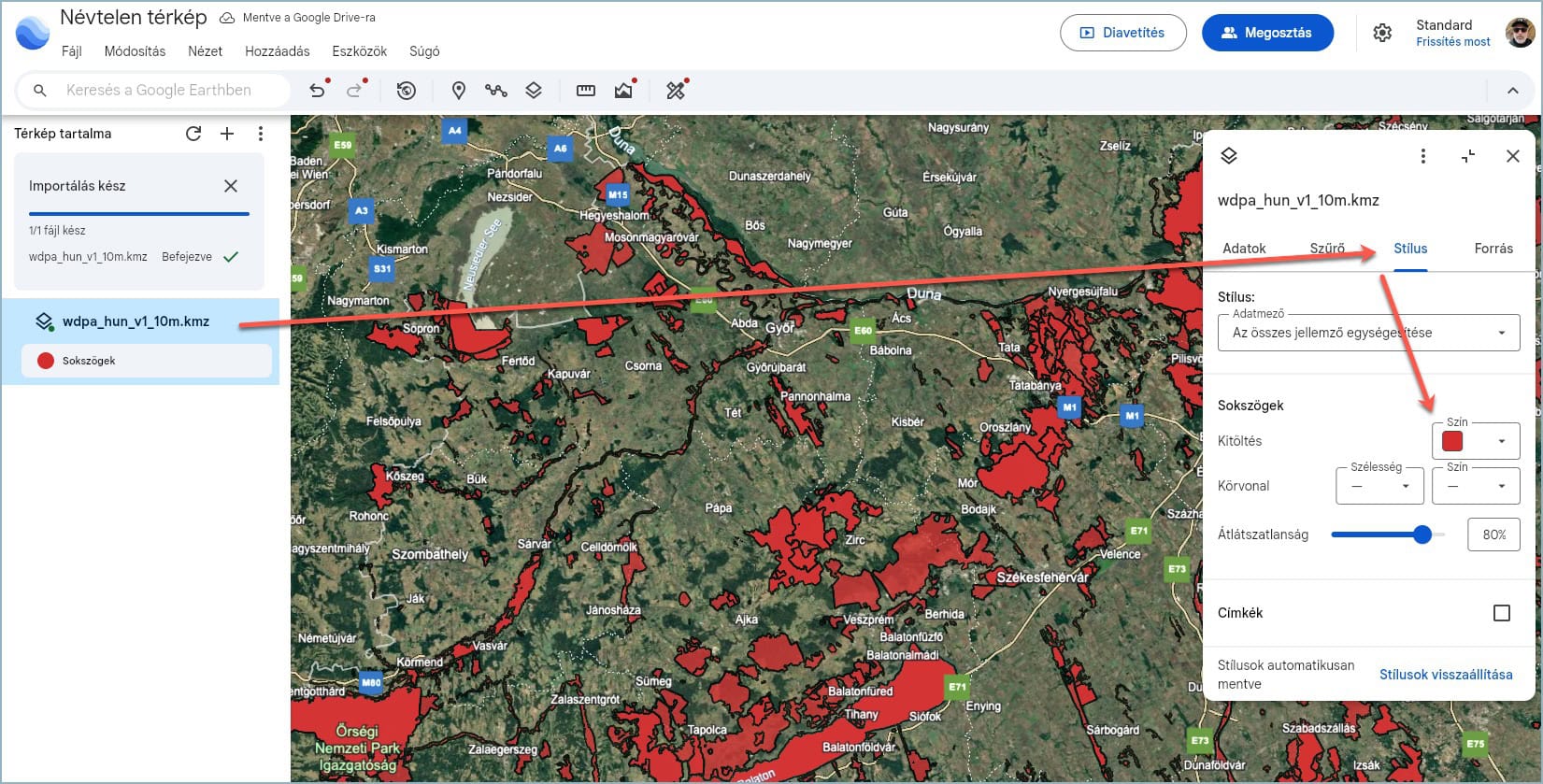Click the plus icon in Térkép tartalma
Image resolution: width=1543 pixels, height=784 pixels.
[x=227, y=134]
